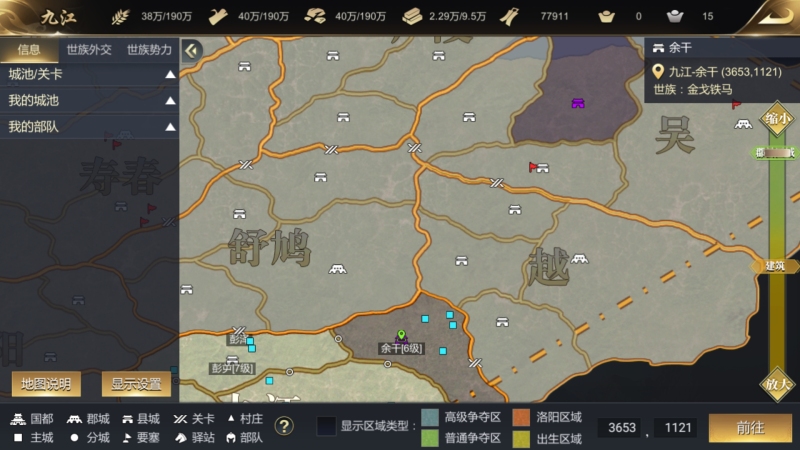Switch to the 世族外交 tab
This screenshot has height=450, width=800.
tap(89, 49)
